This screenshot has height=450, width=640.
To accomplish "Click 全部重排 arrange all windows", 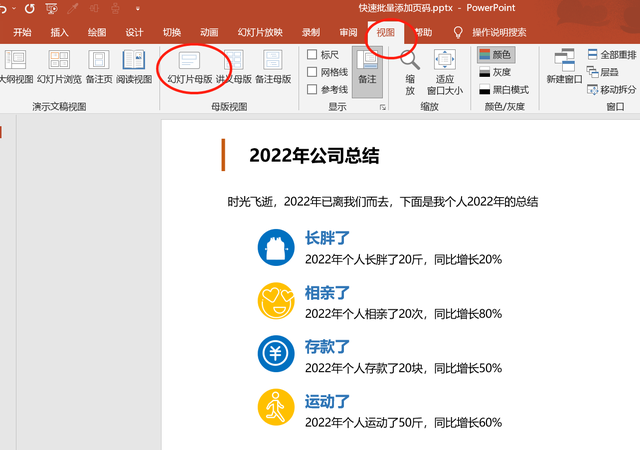I will pyautogui.click(x=611, y=55).
